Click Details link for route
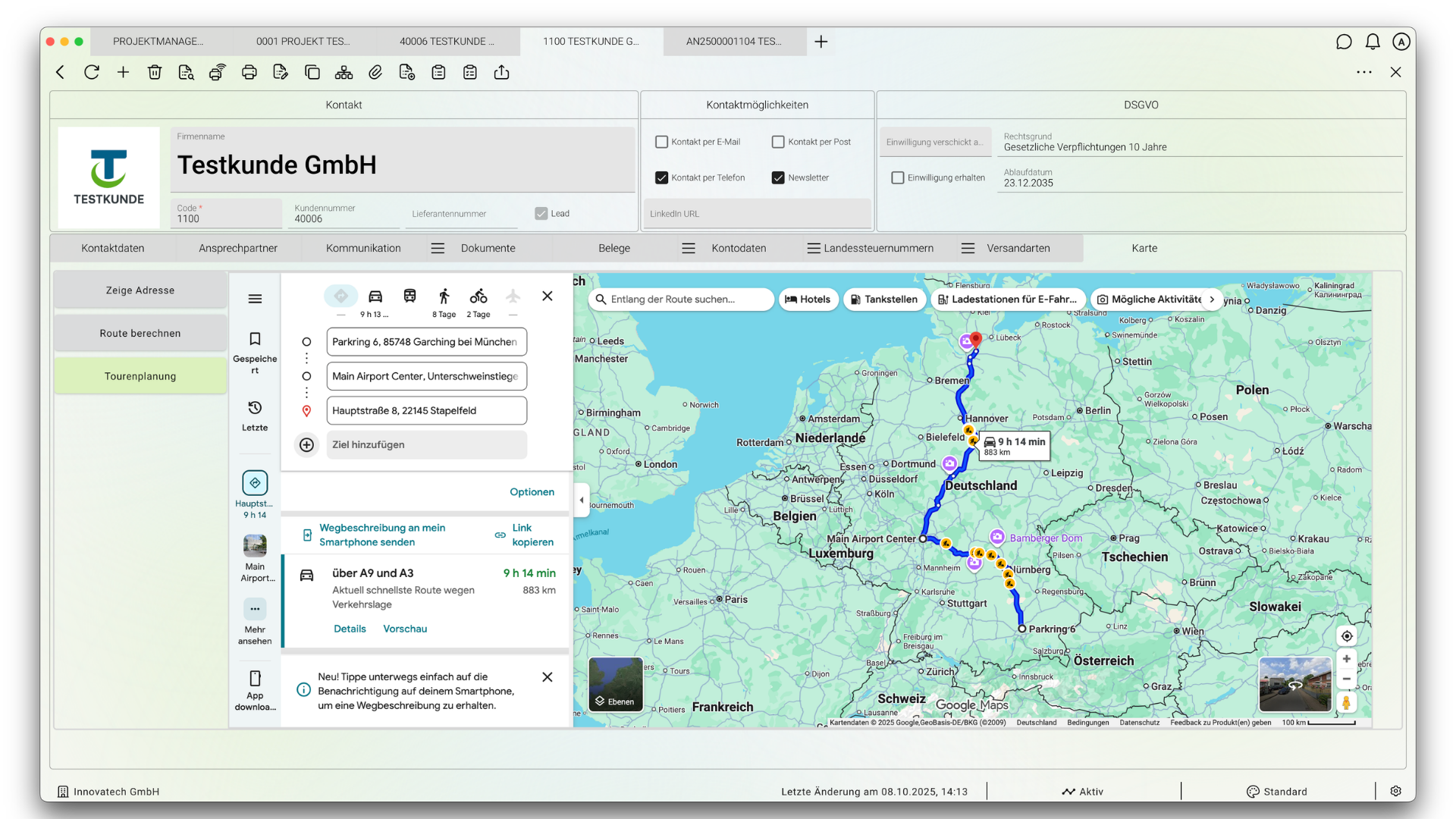 pyautogui.click(x=350, y=629)
